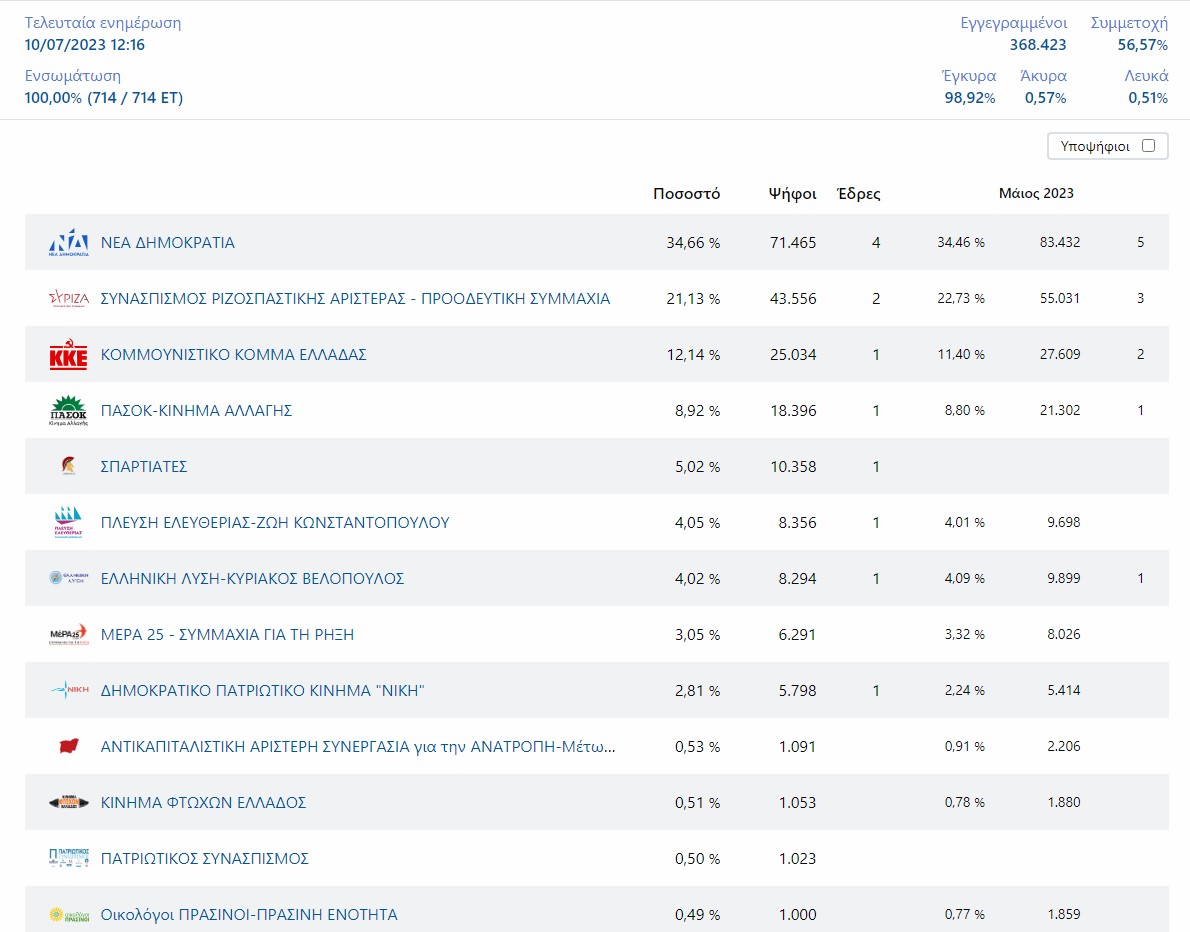Click the Ποσοστό column header
This screenshot has width=1190, height=932.
[686, 194]
